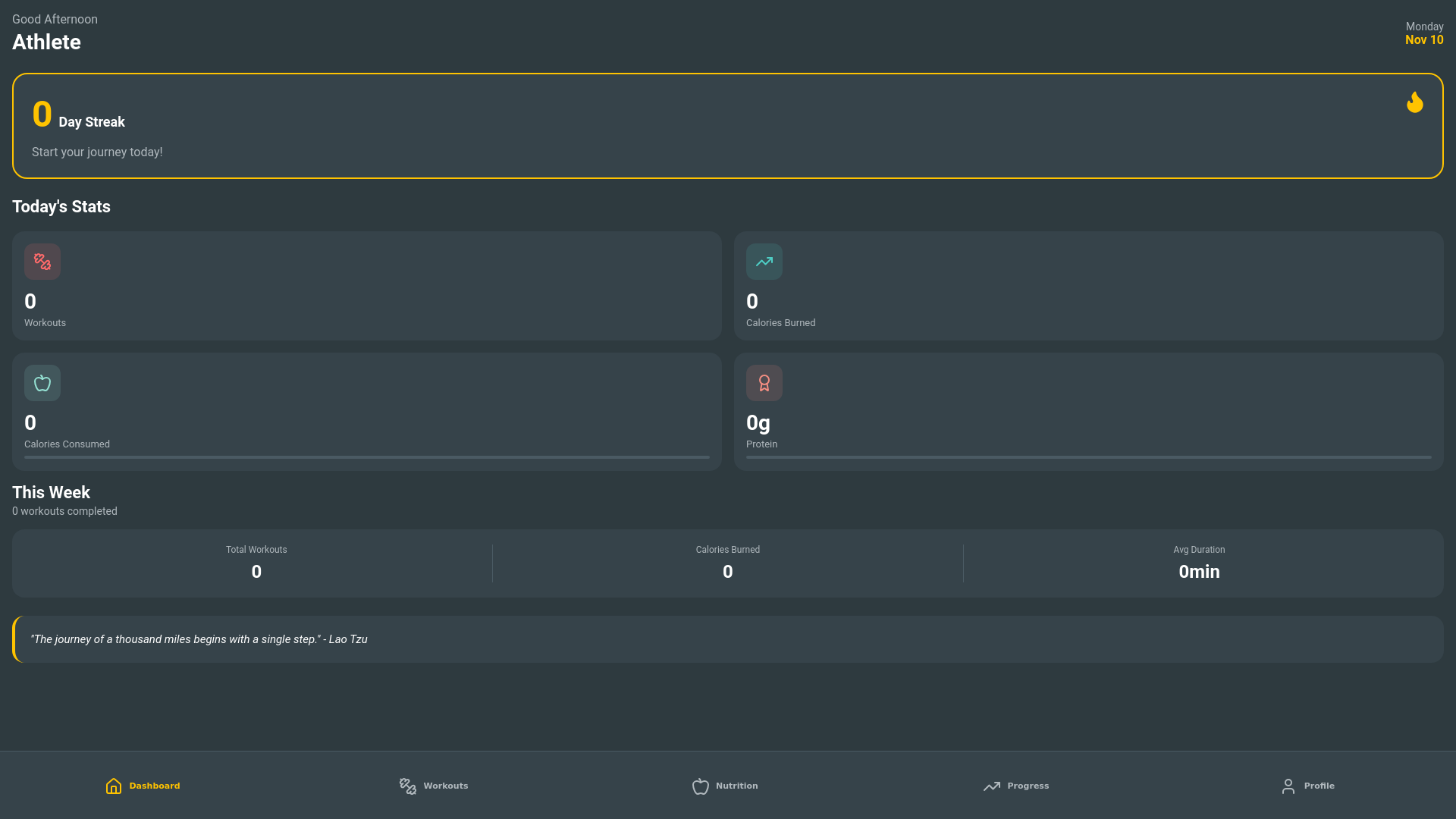Click the 'Good Afternoon' greeting text
This screenshot has width=1456, height=819.
(55, 20)
